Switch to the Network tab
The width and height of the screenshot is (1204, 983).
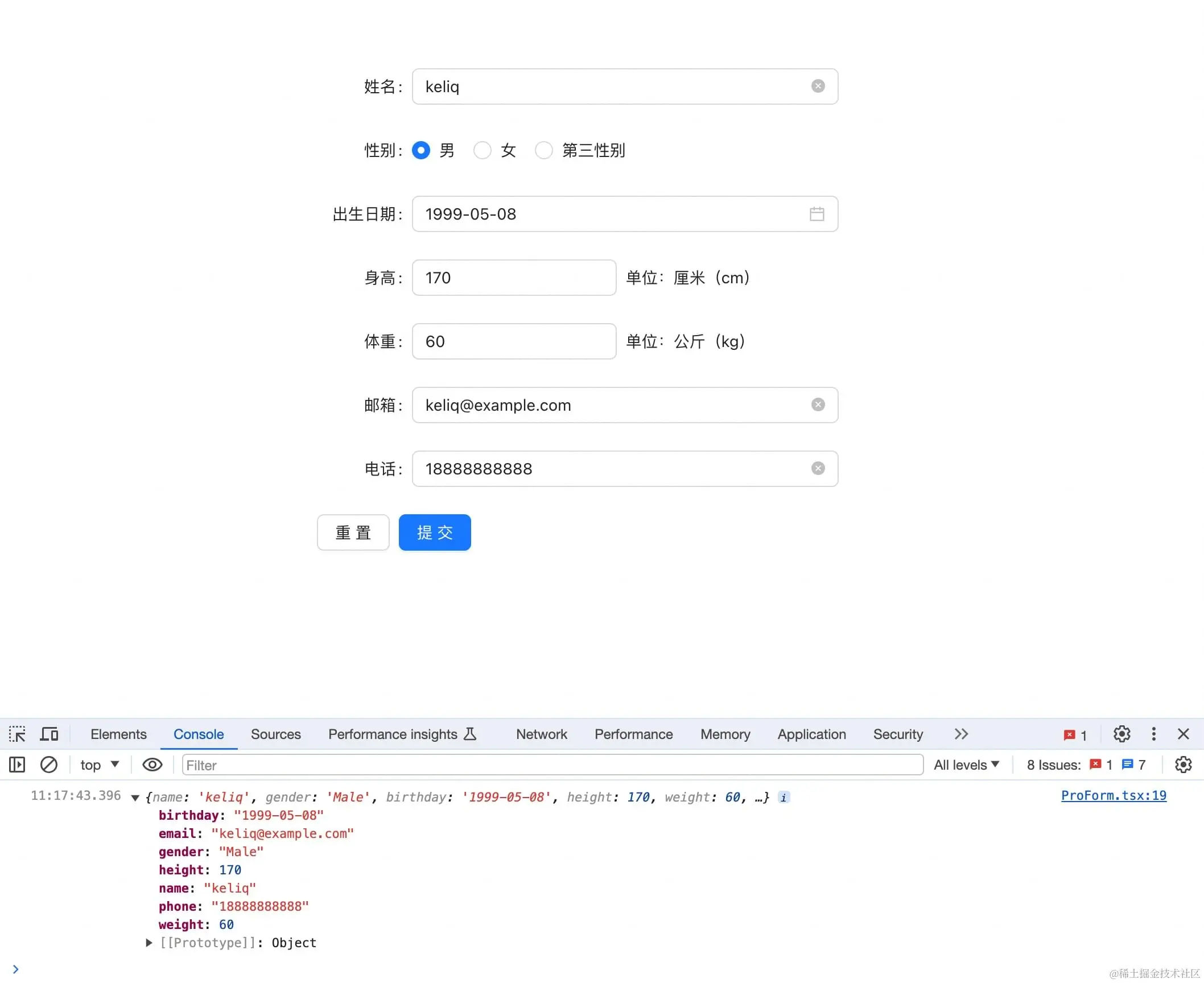(541, 734)
